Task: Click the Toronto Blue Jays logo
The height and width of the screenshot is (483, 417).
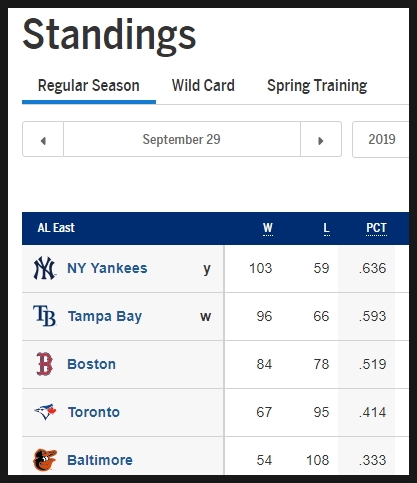Action: 45,412
